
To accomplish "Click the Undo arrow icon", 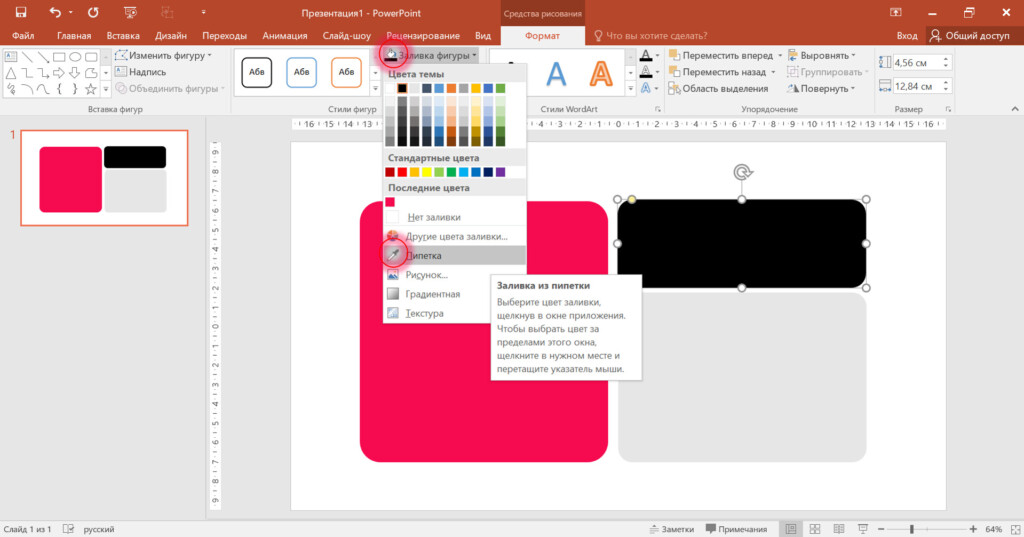I will tap(56, 12).
